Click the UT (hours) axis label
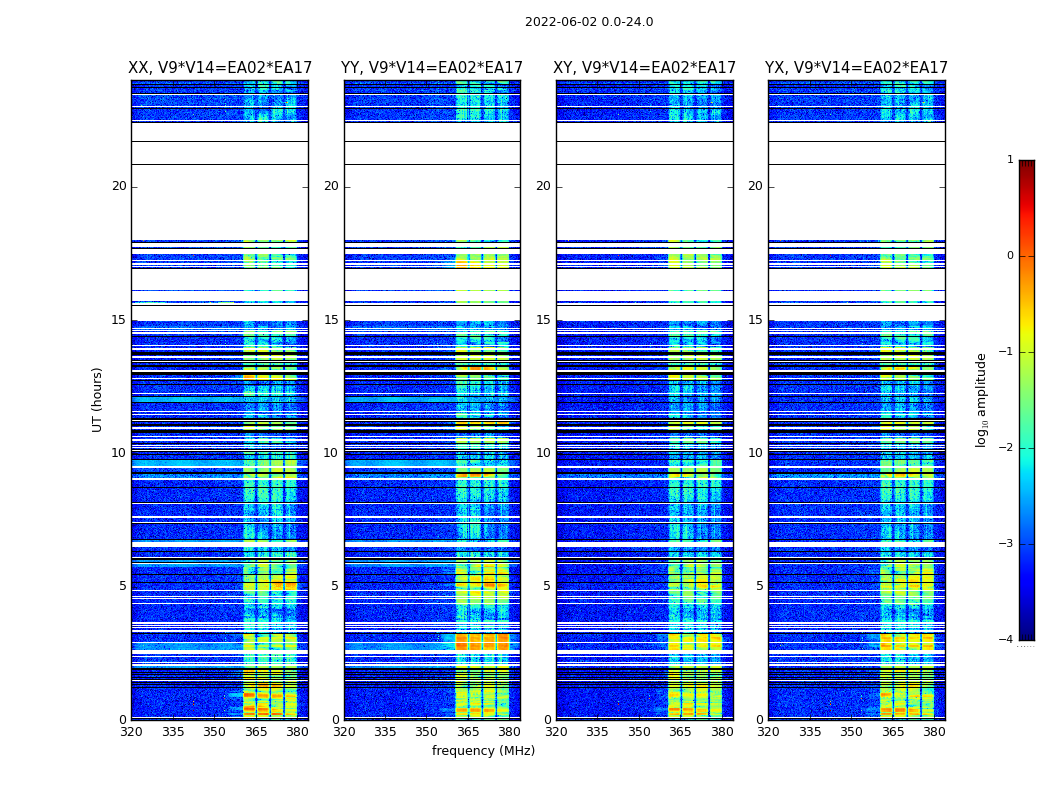This screenshot has width=1050, height=800. 97,400
